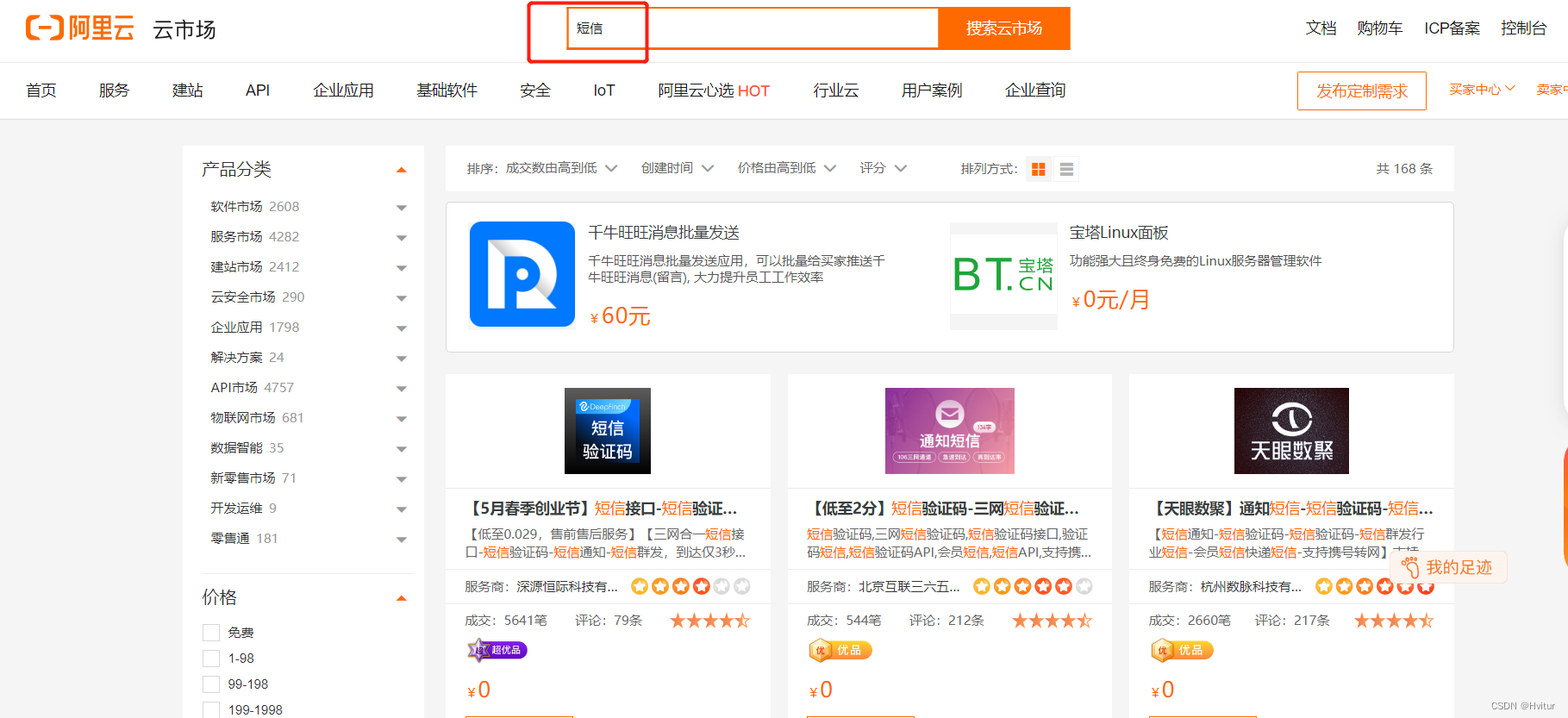Collapse the 产品分类 section

coord(401,170)
